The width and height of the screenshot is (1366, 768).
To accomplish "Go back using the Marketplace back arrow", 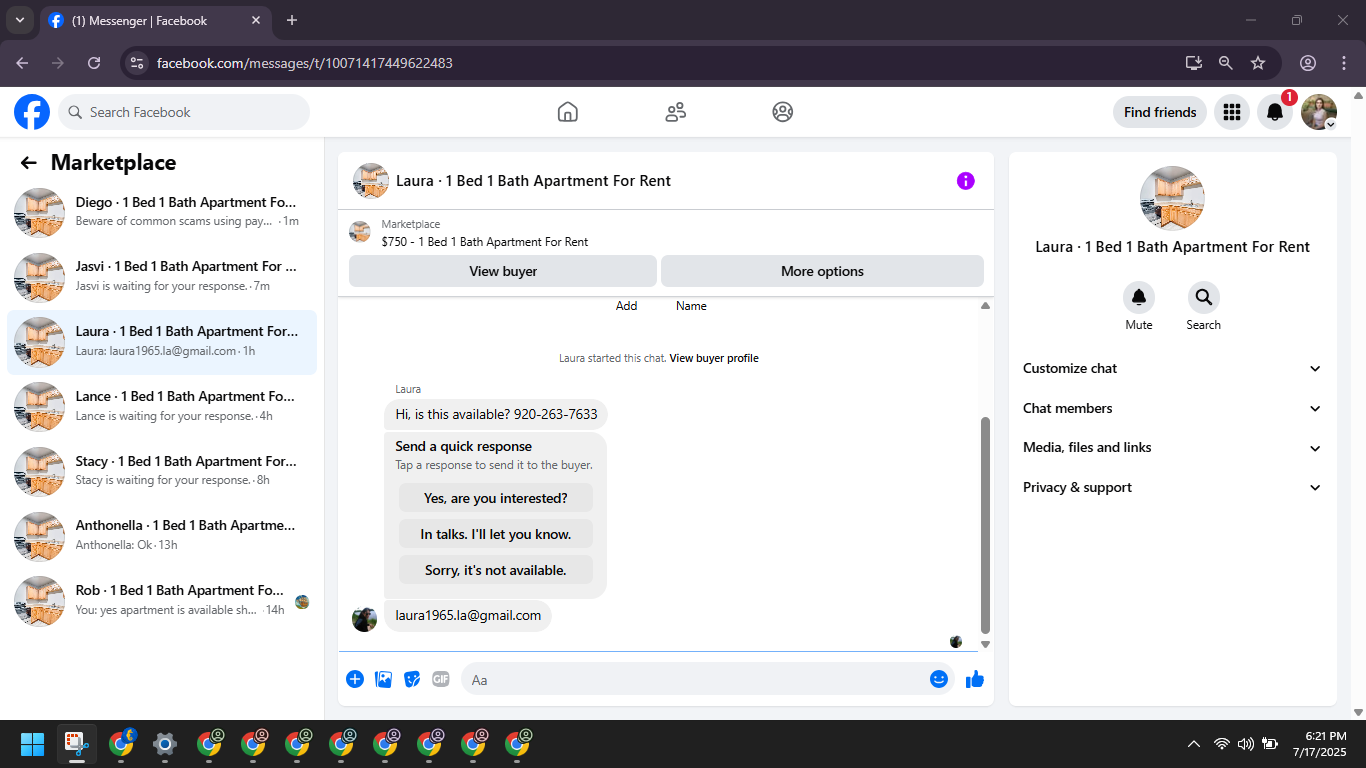I will (29, 163).
